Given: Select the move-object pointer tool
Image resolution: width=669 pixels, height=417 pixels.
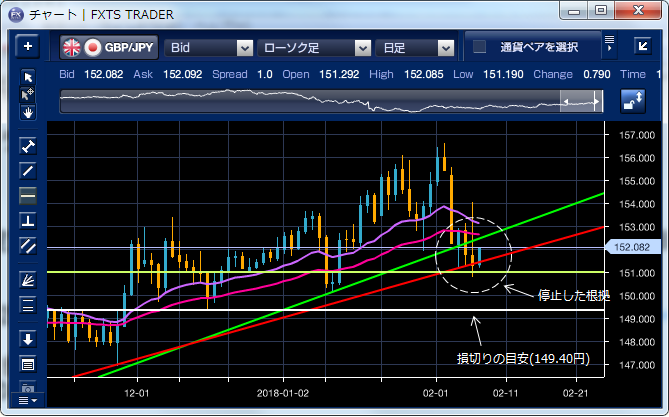Looking at the screenshot, I should pyautogui.click(x=28, y=94).
